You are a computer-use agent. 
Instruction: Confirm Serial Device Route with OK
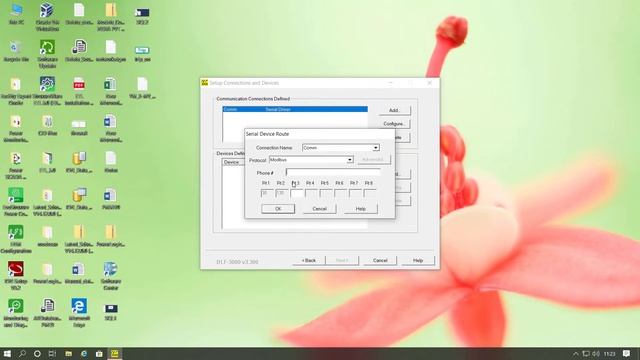click(x=278, y=209)
